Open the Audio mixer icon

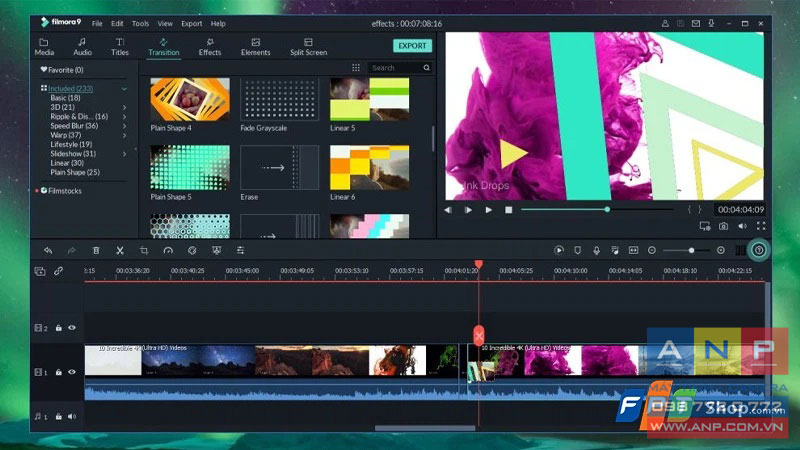[615, 251]
